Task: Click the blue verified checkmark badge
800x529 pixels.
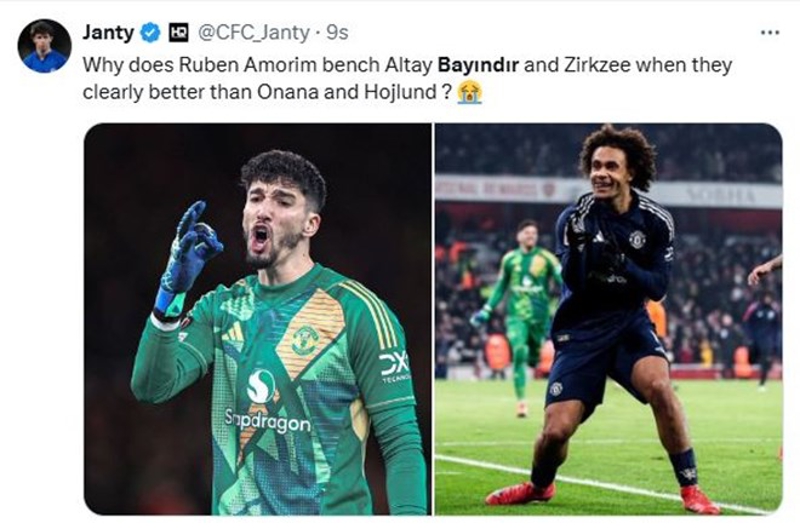Action: pyautogui.click(x=149, y=33)
